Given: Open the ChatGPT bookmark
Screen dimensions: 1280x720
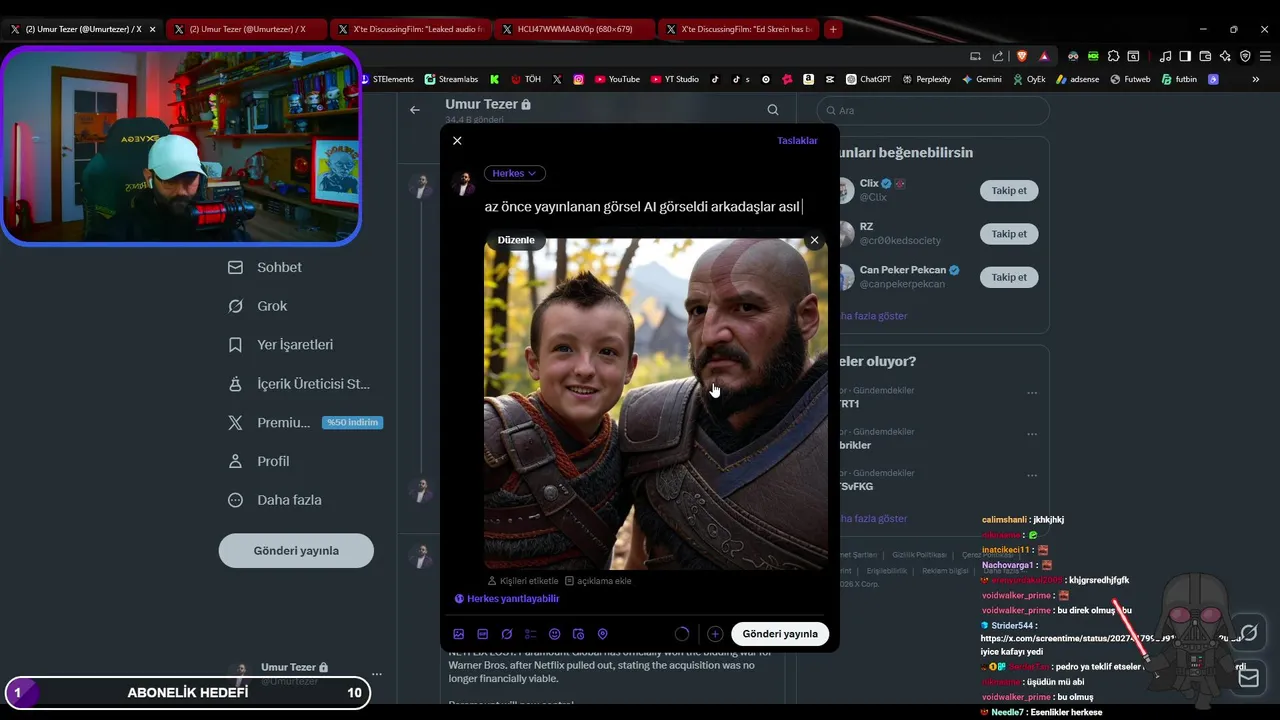Looking at the screenshot, I should point(868,79).
